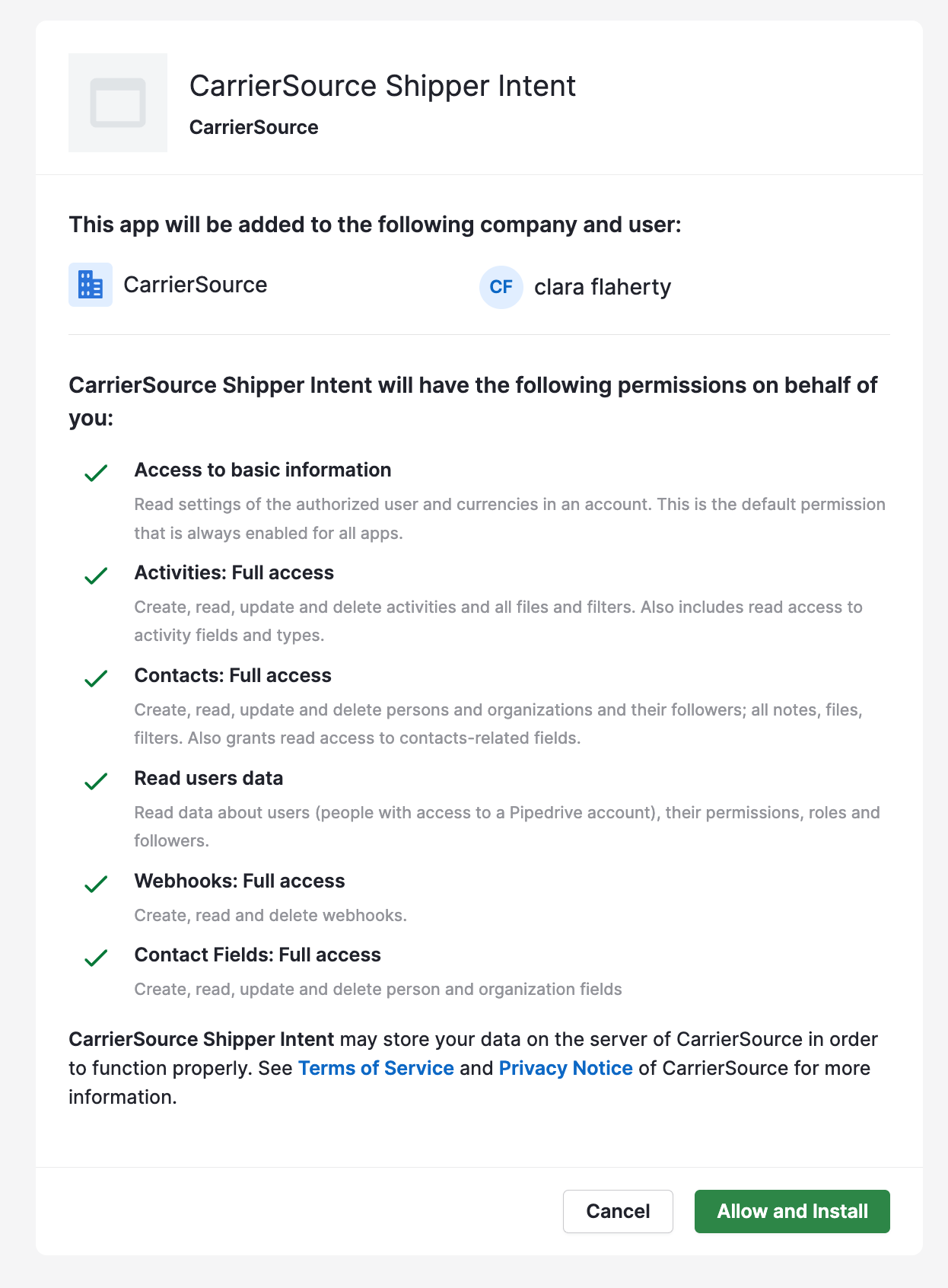
Task: Click Allow and Install button
Action: tap(792, 1211)
